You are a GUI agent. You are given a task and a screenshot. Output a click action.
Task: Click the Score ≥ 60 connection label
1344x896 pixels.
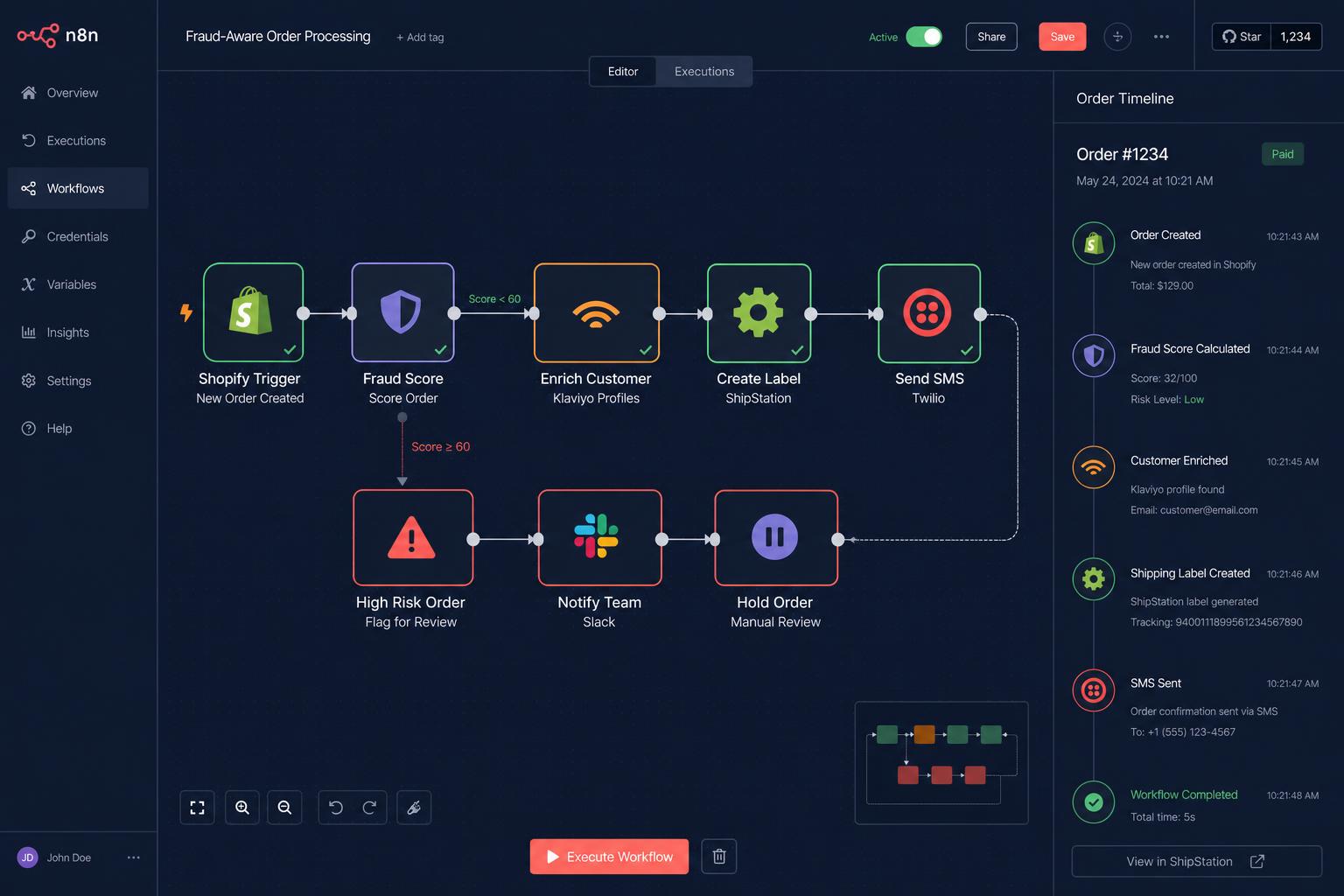tap(440, 447)
